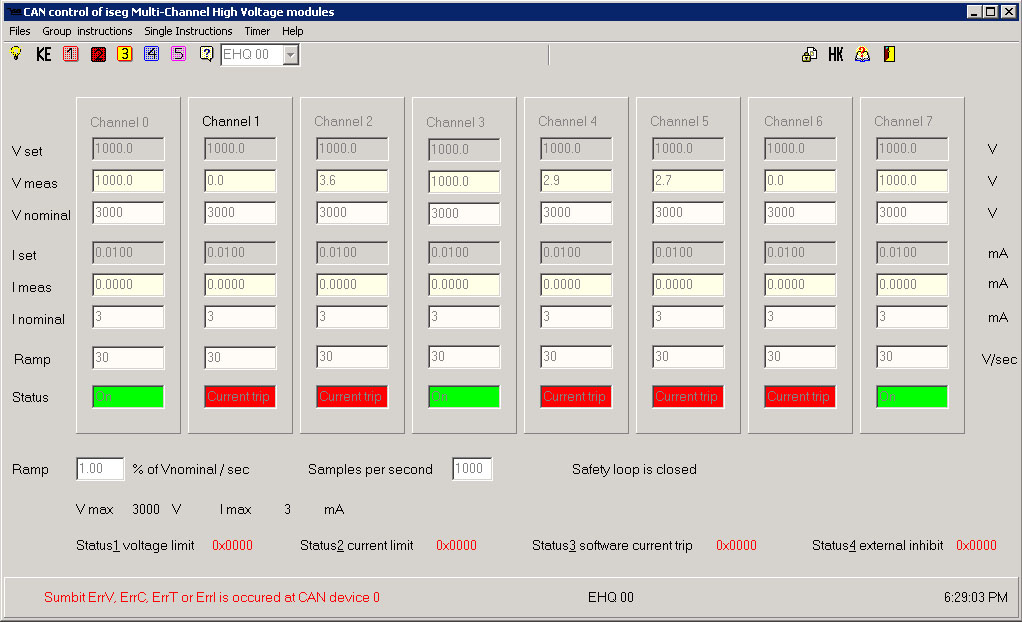Screen dimensions: 1022x622
Task: Select the dark red number 2 toolbar icon
Action: click(x=98, y=54)
